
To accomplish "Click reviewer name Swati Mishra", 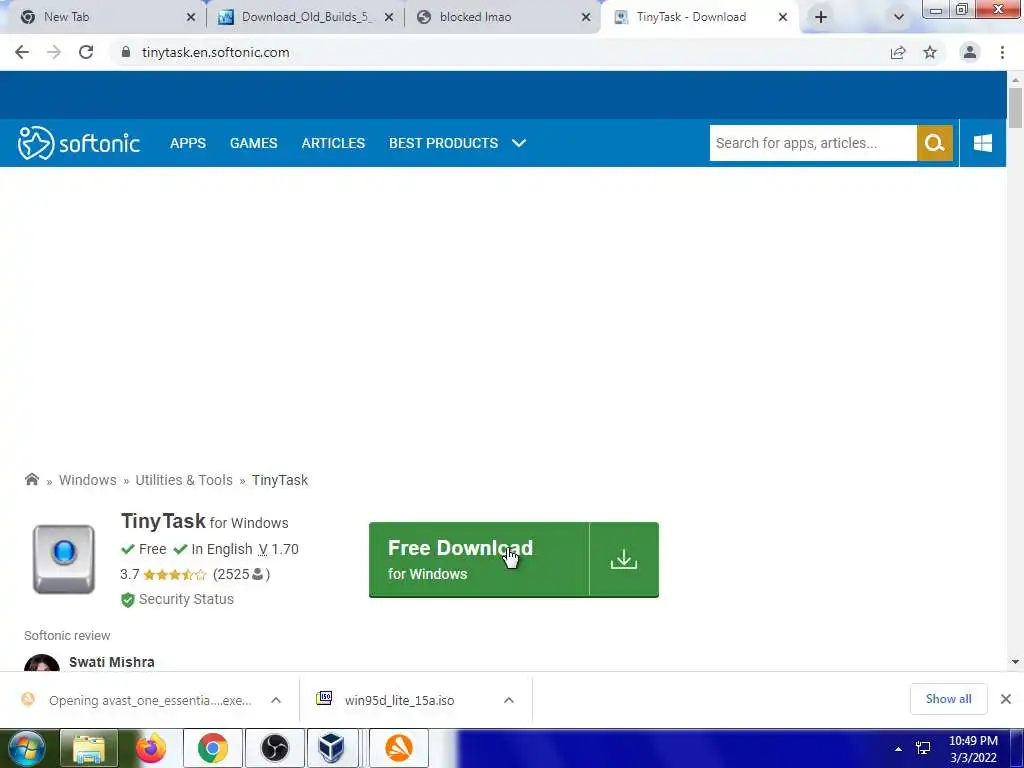I will (x=112, y=662).
